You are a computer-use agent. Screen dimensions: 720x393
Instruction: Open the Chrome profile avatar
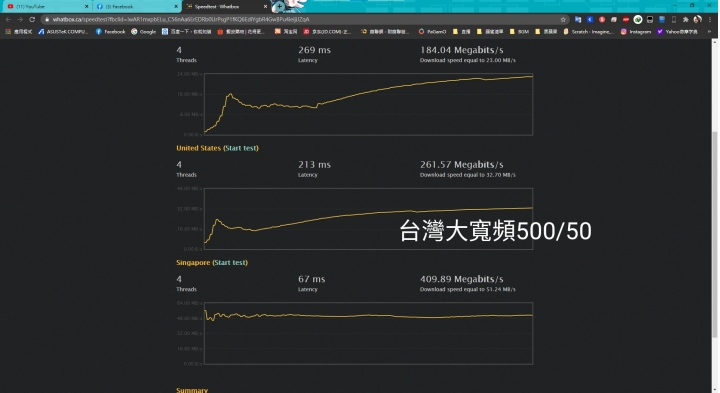coord(698,19)
